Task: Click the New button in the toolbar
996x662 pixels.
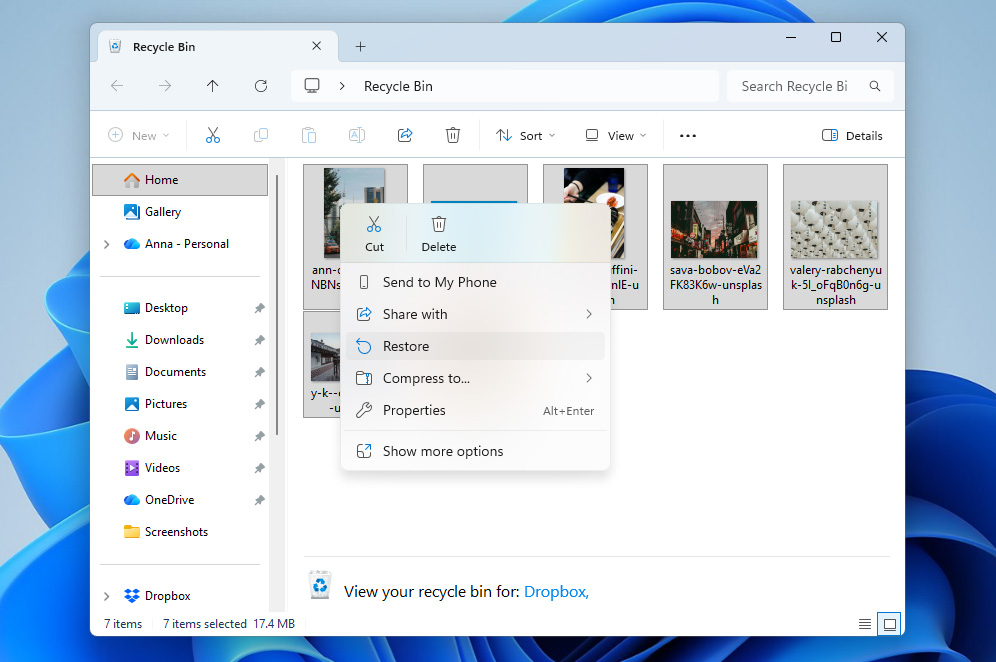Action: pos(139,135)
